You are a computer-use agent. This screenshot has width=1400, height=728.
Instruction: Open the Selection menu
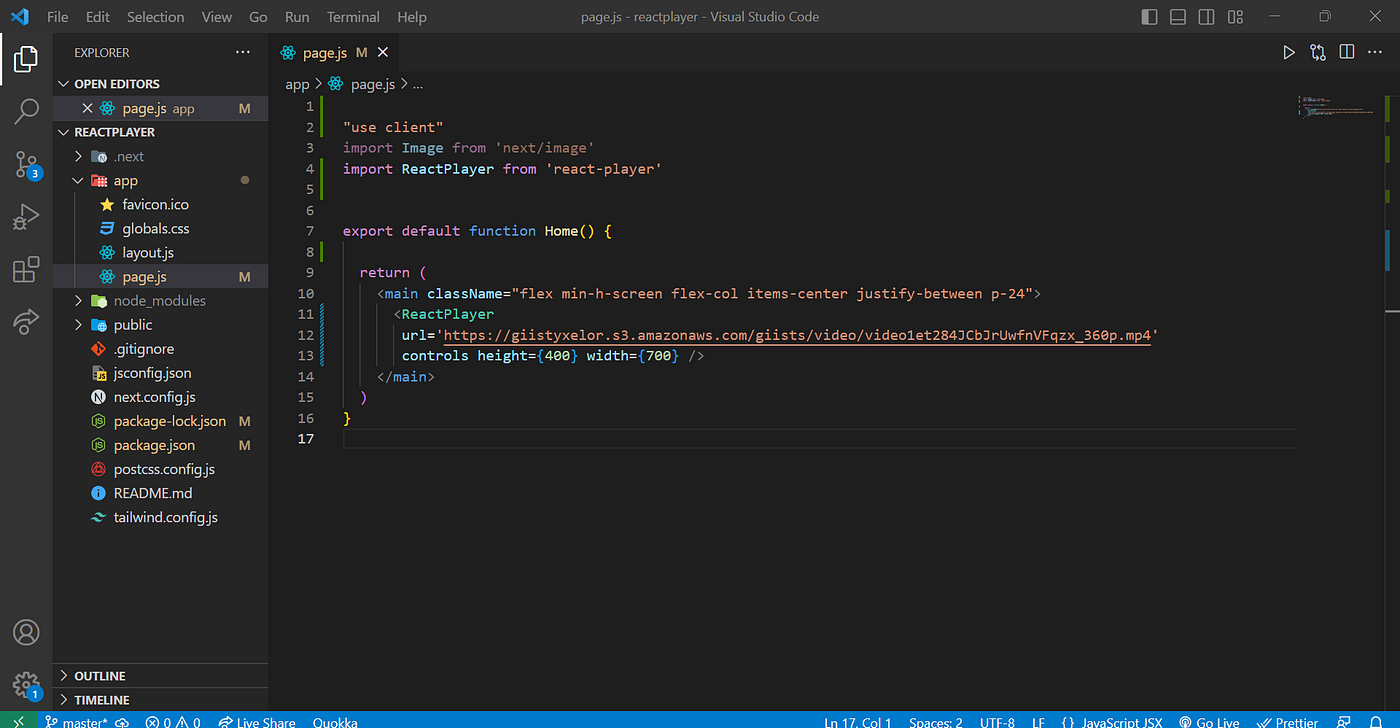click(156, 17)
